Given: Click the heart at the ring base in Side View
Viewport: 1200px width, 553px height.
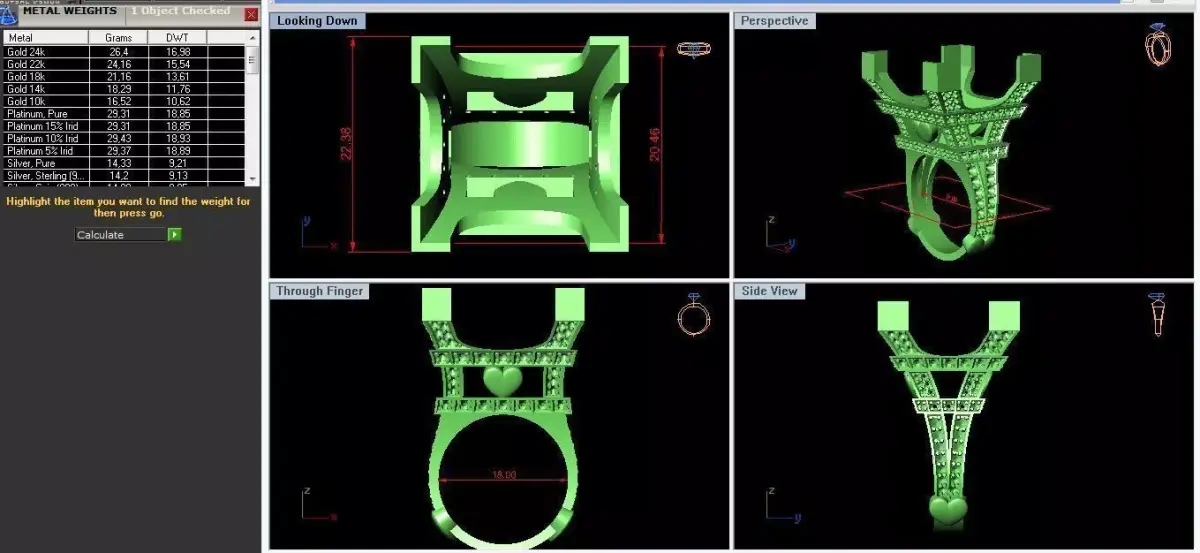Looking at the screenshot, I should coord(947,511).
